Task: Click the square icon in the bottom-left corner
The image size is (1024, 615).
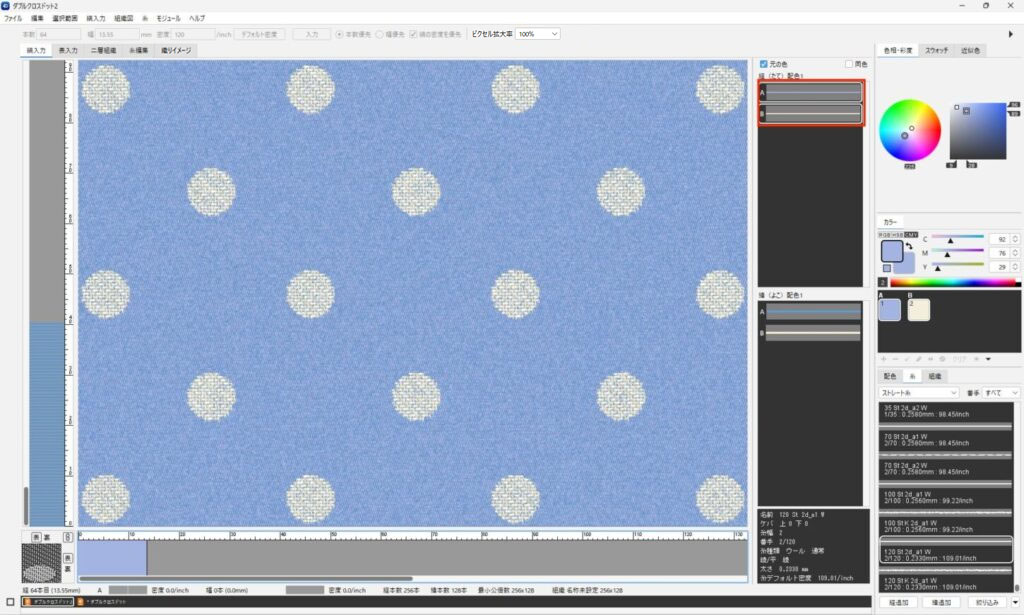Action: tap(9, 602)
